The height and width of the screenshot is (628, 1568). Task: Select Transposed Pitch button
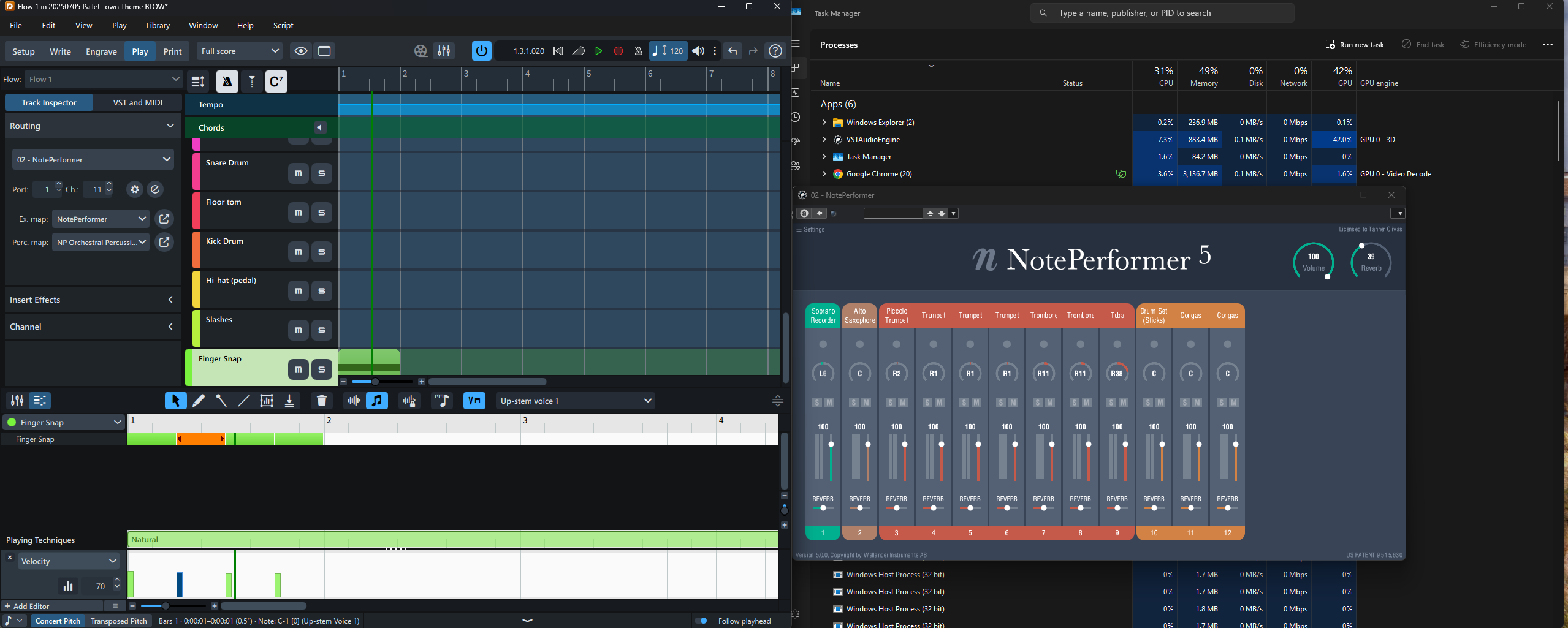(119, 621)
